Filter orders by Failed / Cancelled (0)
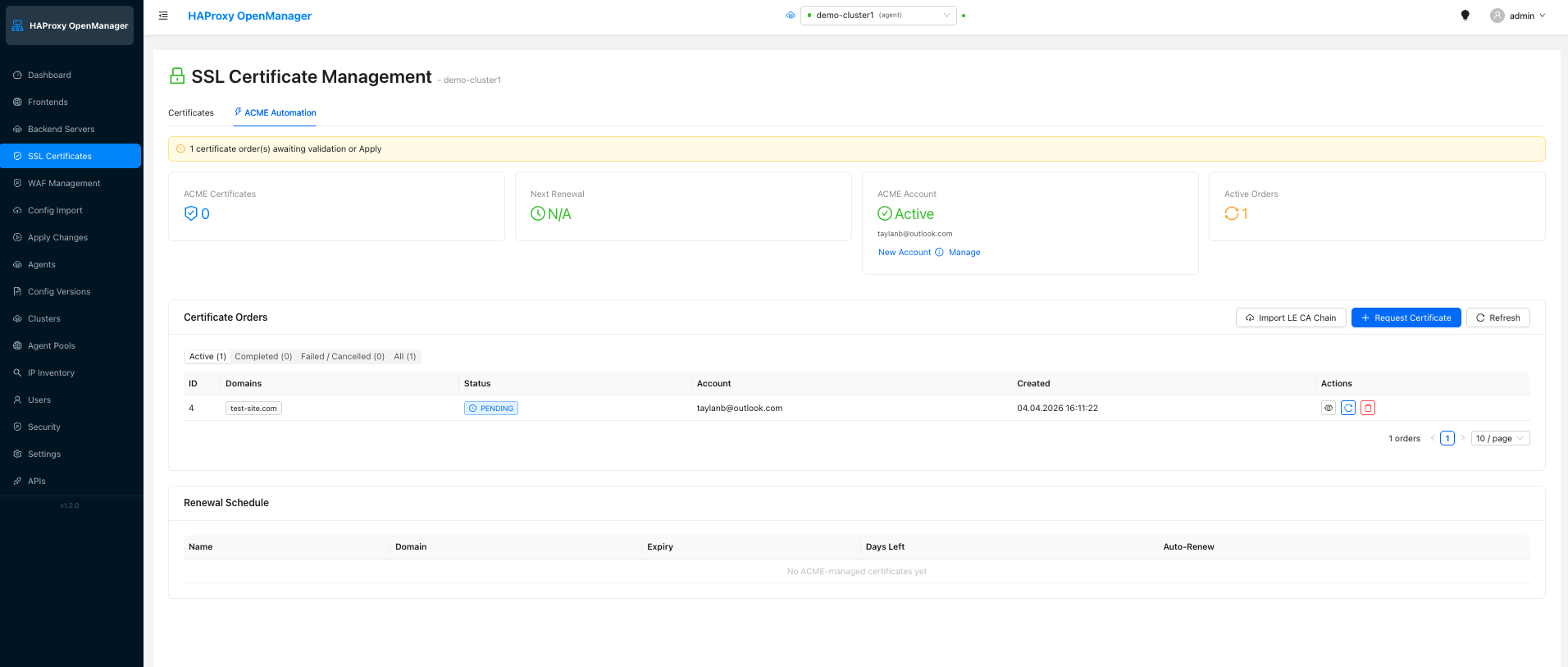1568x667 pixels. (343, 356)
